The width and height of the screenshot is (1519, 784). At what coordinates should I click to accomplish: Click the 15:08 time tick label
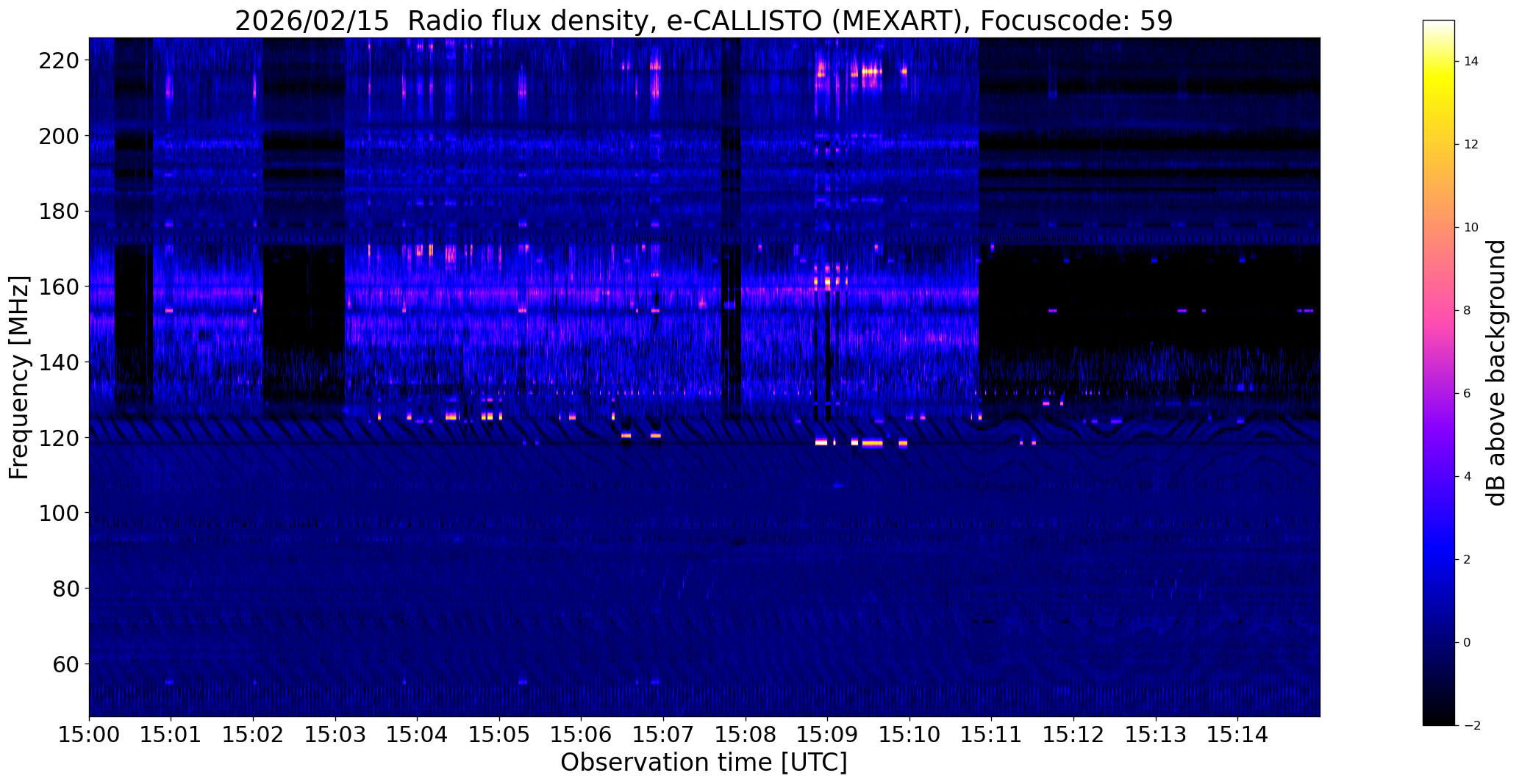pyautogui.click(x=746, y=734)
